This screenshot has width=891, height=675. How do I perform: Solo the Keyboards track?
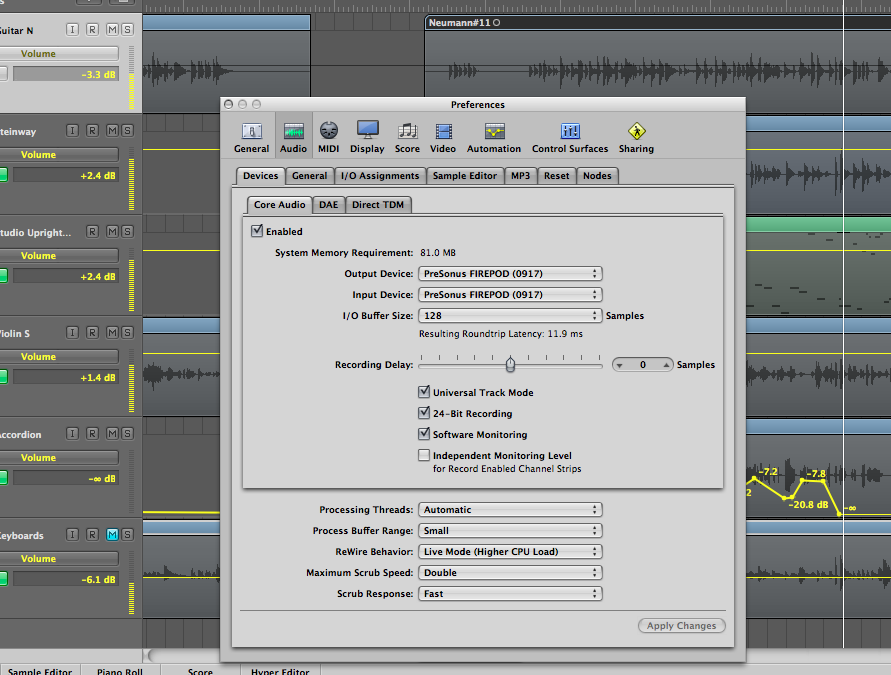(127, 535)
